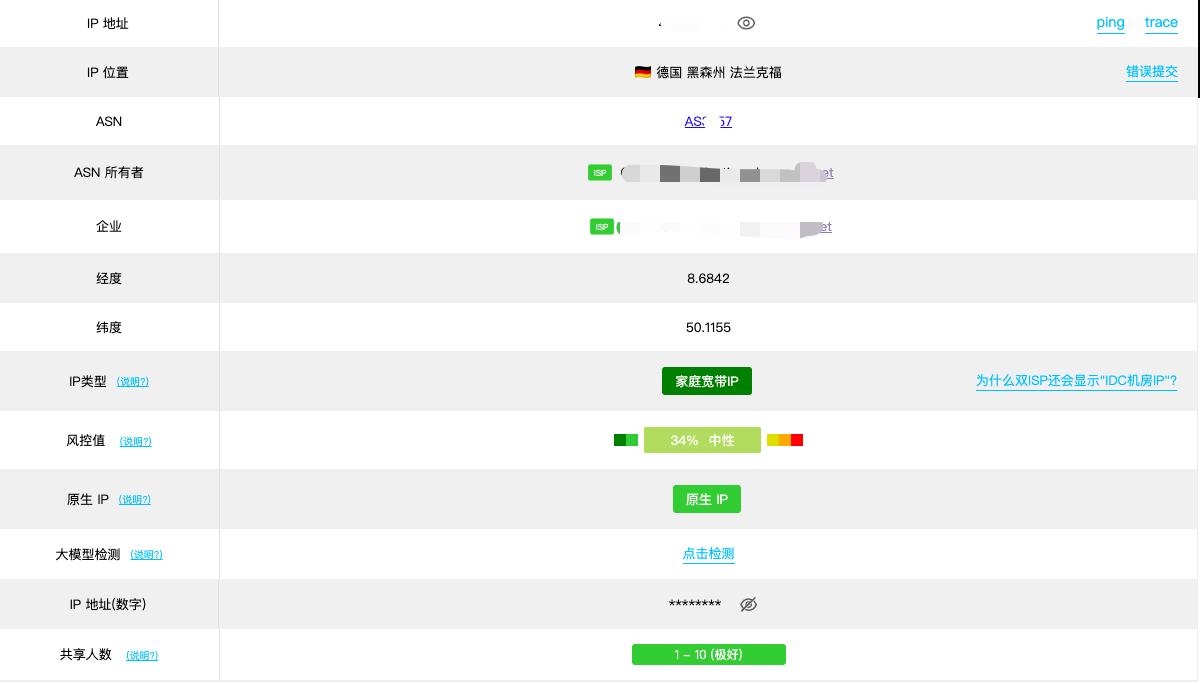Open the ASN number link

point(708,122)
